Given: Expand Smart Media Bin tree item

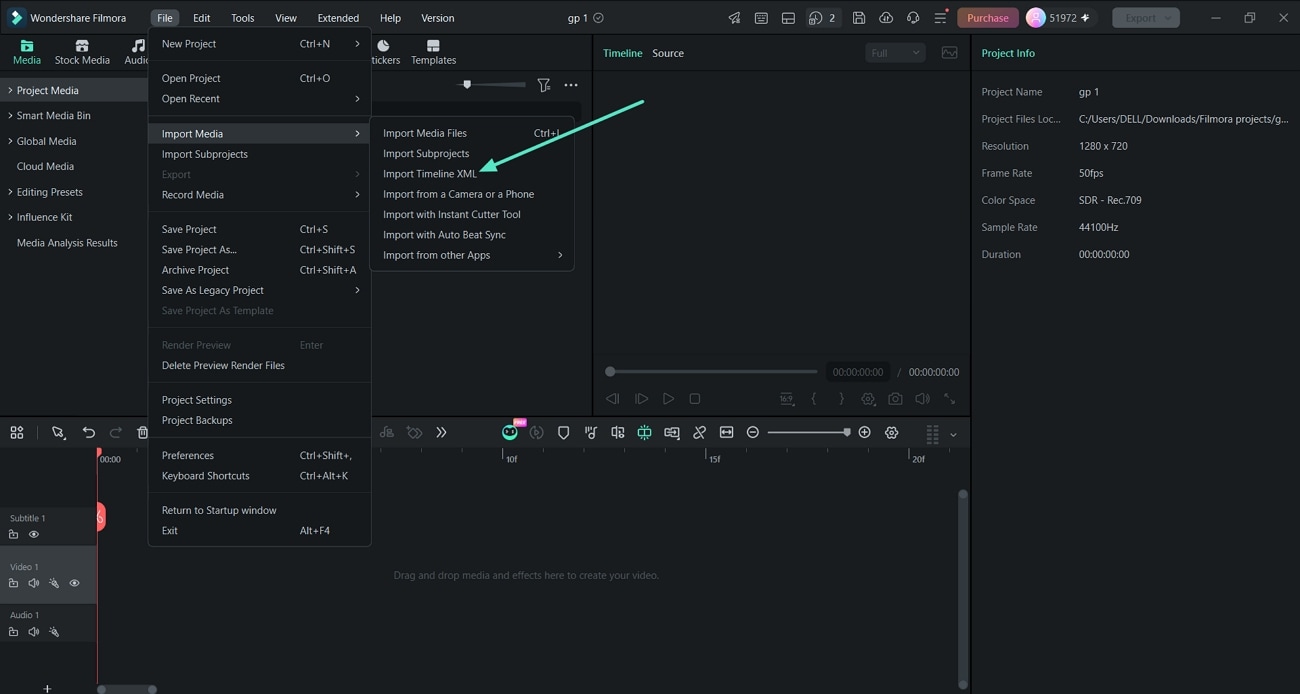Looking at the screenshot, I should pos(10,115).
